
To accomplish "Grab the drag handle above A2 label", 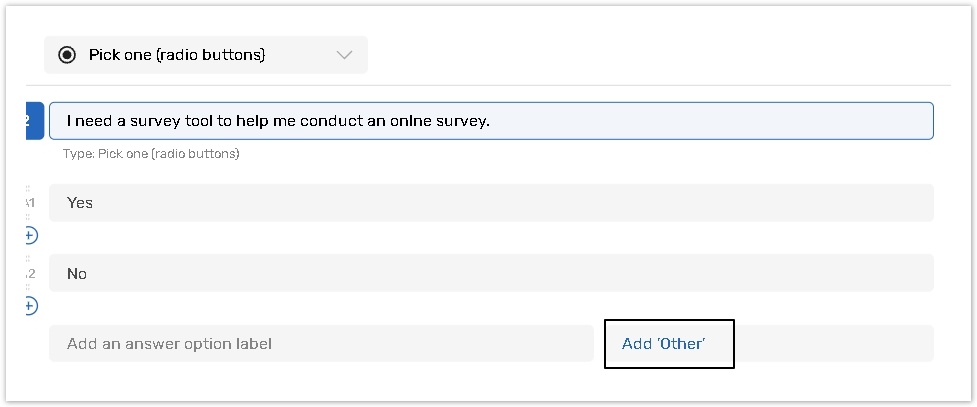I will 28,259.
